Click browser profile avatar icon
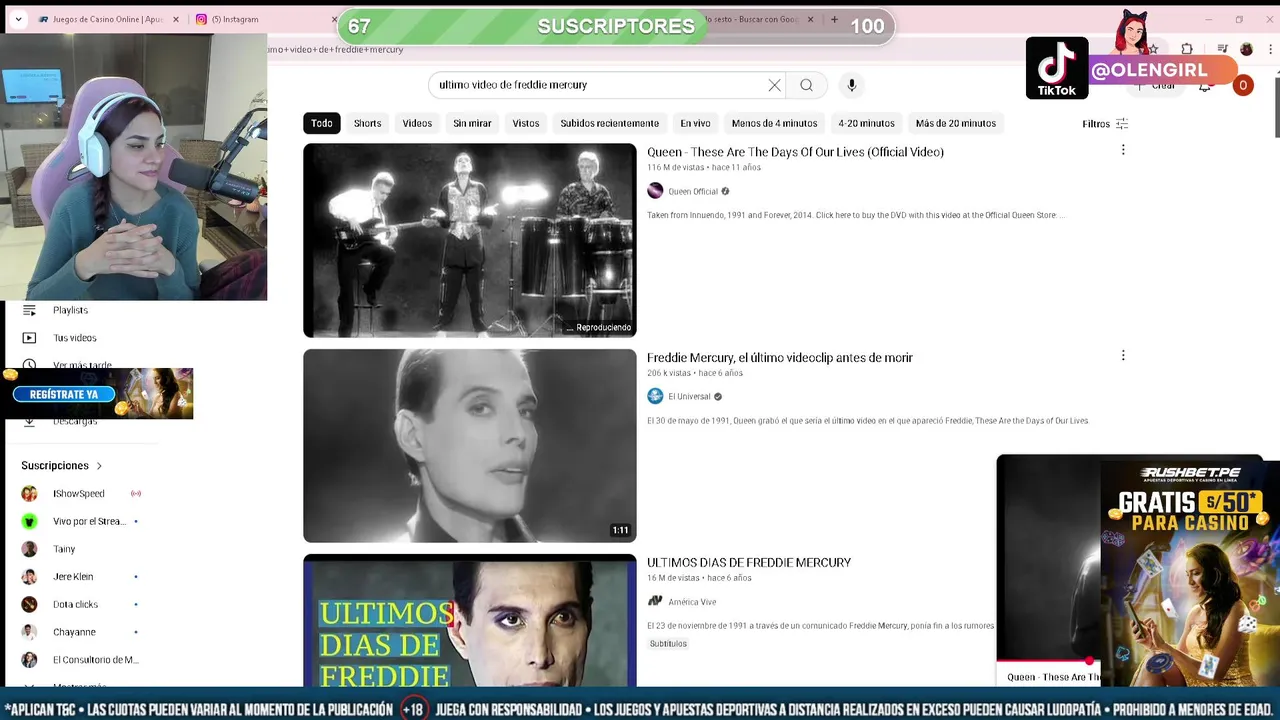 click(1246, 49)
